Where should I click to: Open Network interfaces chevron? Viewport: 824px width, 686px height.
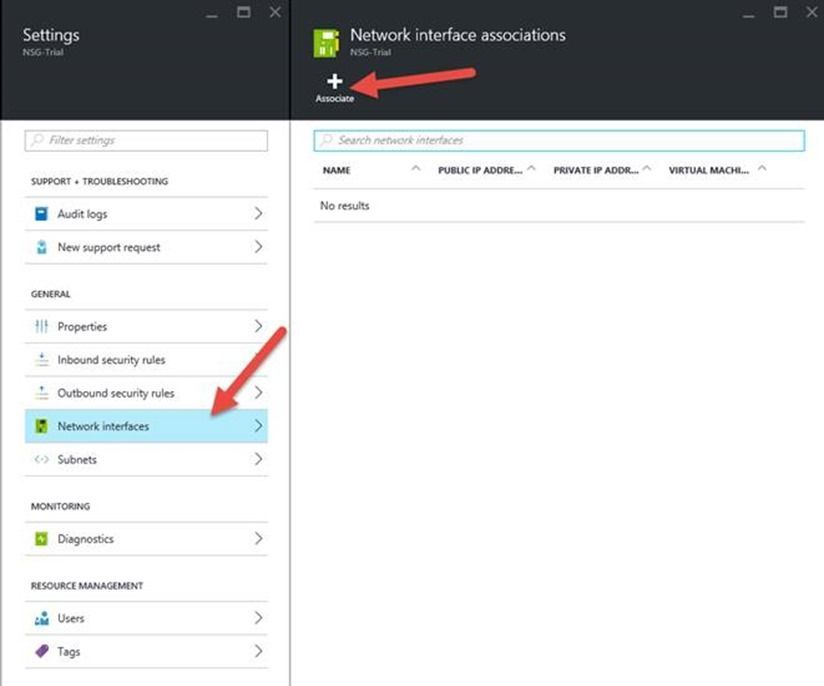pyautogui.click(x=258, y=426)
